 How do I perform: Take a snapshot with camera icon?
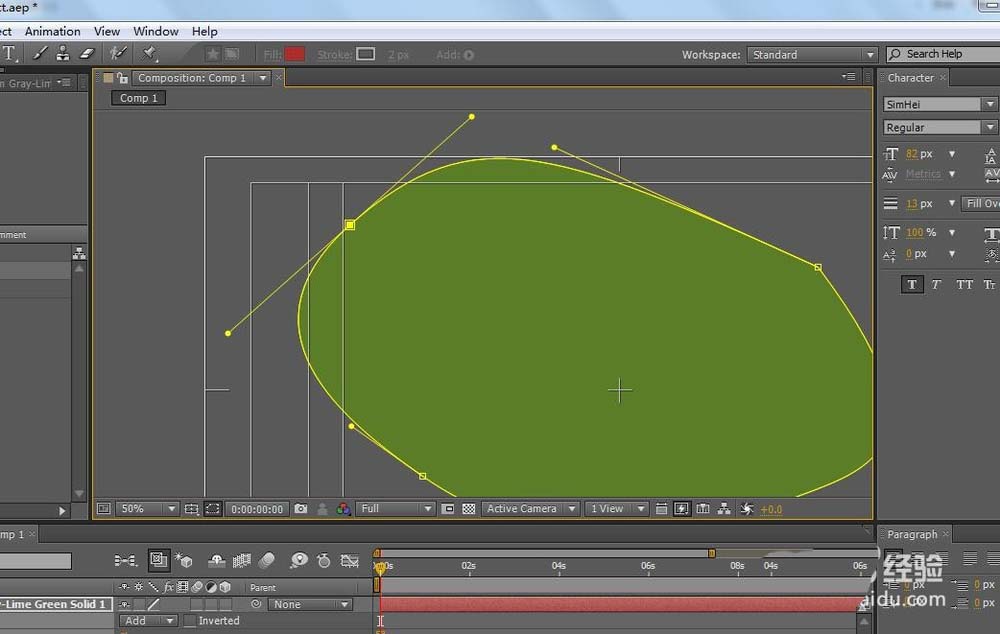pos(300,509)
